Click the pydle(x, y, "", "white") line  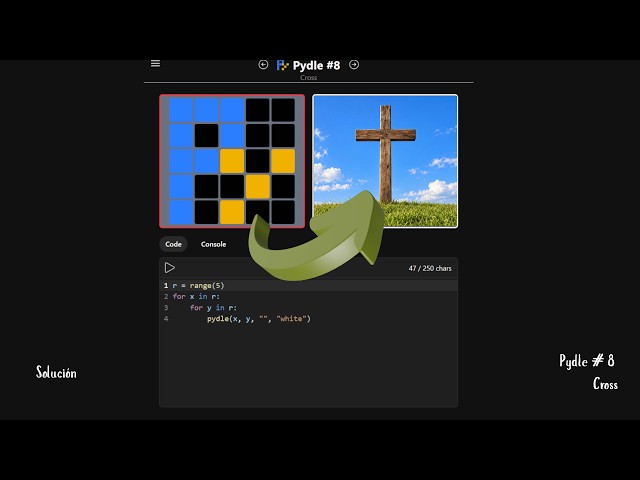(x=259, y=318)
